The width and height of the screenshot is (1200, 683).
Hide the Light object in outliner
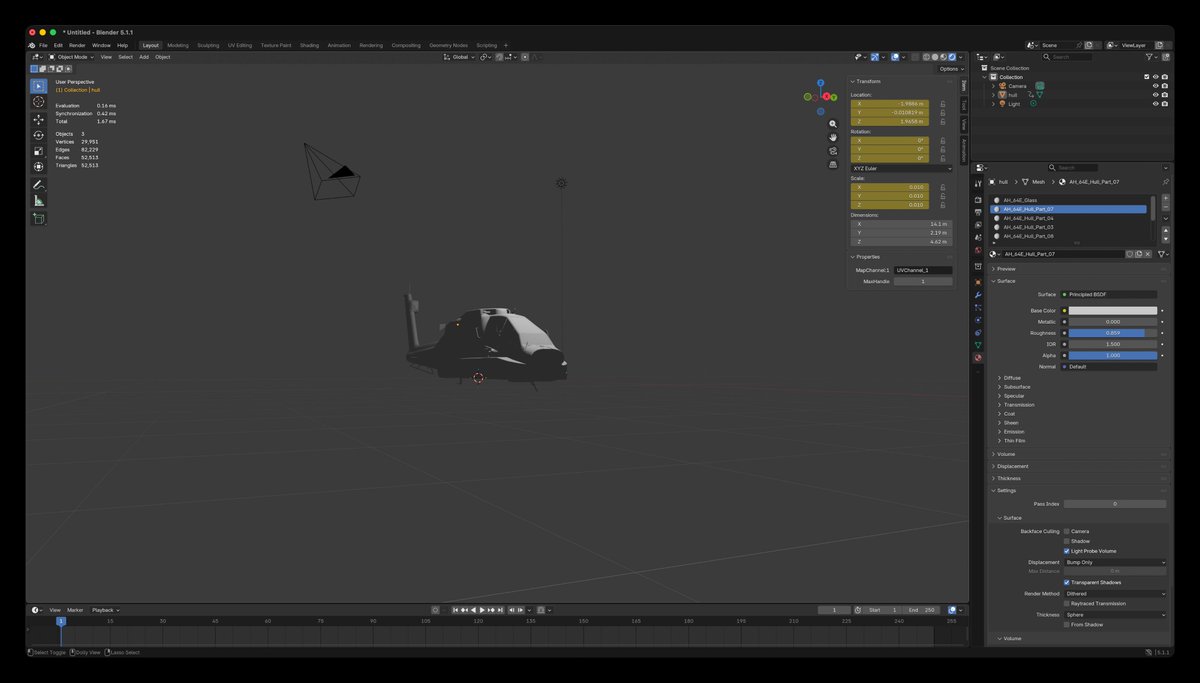tap(1155, 104)
